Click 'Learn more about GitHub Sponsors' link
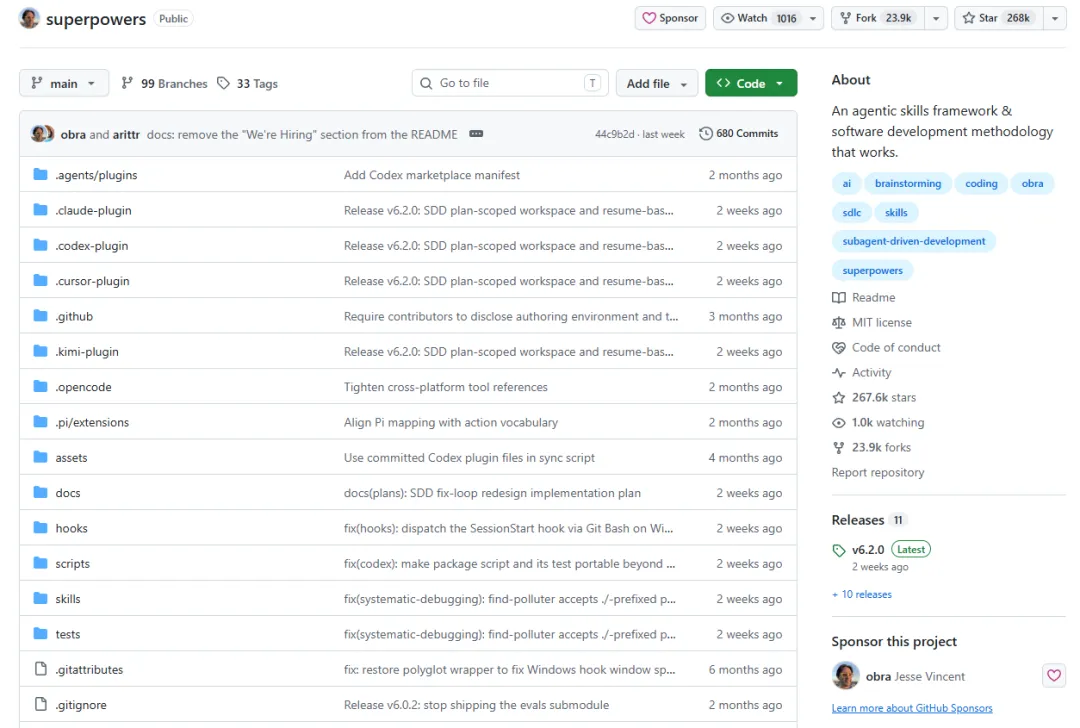 coord(912,708)
